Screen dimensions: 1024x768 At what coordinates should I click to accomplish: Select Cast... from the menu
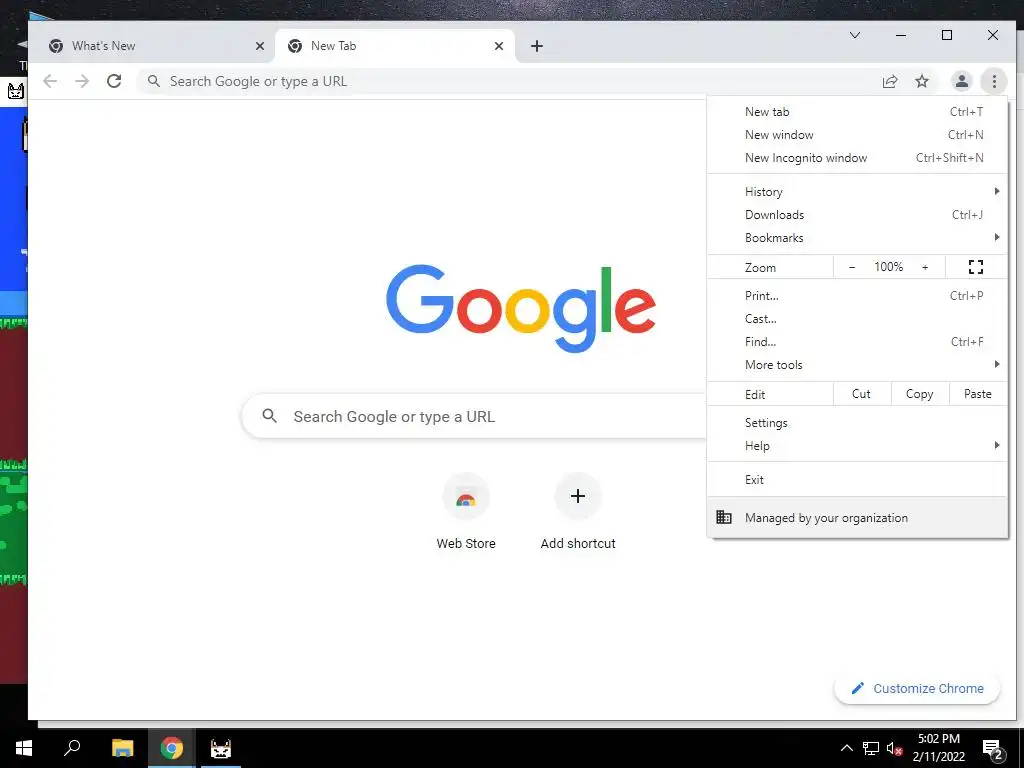pyautogui.click(x=857, y=318)
